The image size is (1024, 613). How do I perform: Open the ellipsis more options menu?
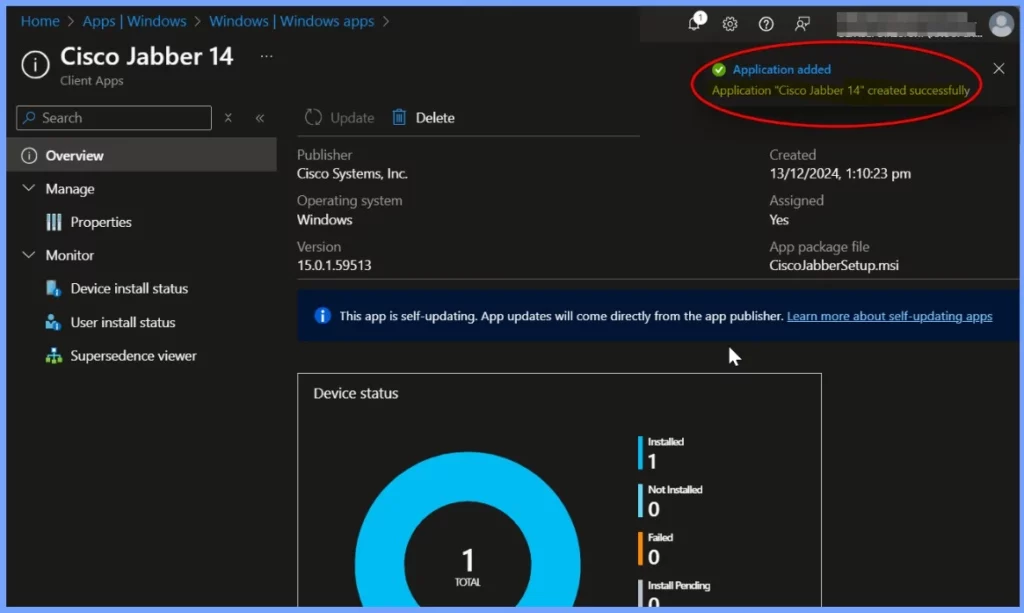point(266,56)
